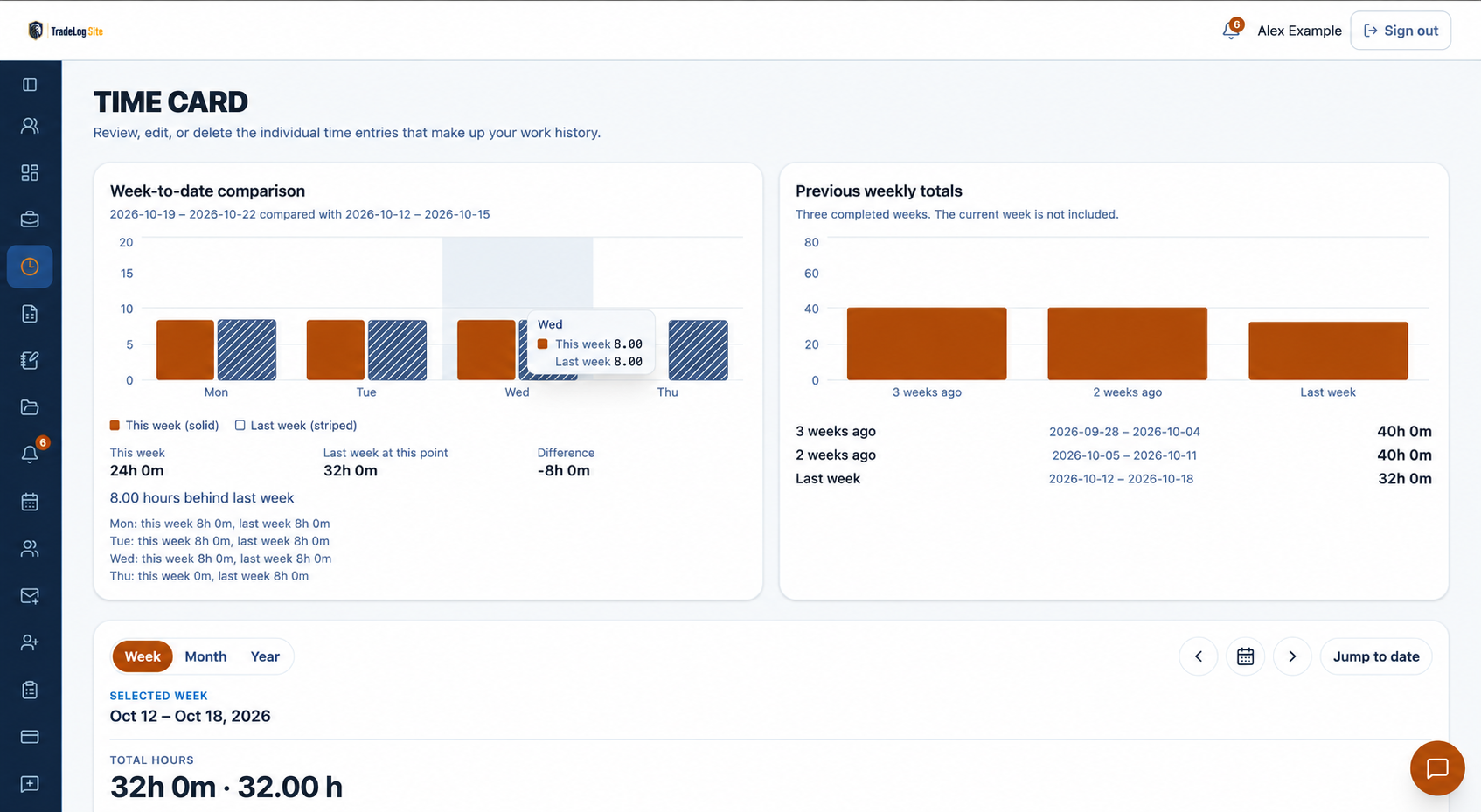Image resolution: width=1481 pixels, height=812 pixels.
Task: Toggle This week (solid) legend item
Action: (164, 426)
